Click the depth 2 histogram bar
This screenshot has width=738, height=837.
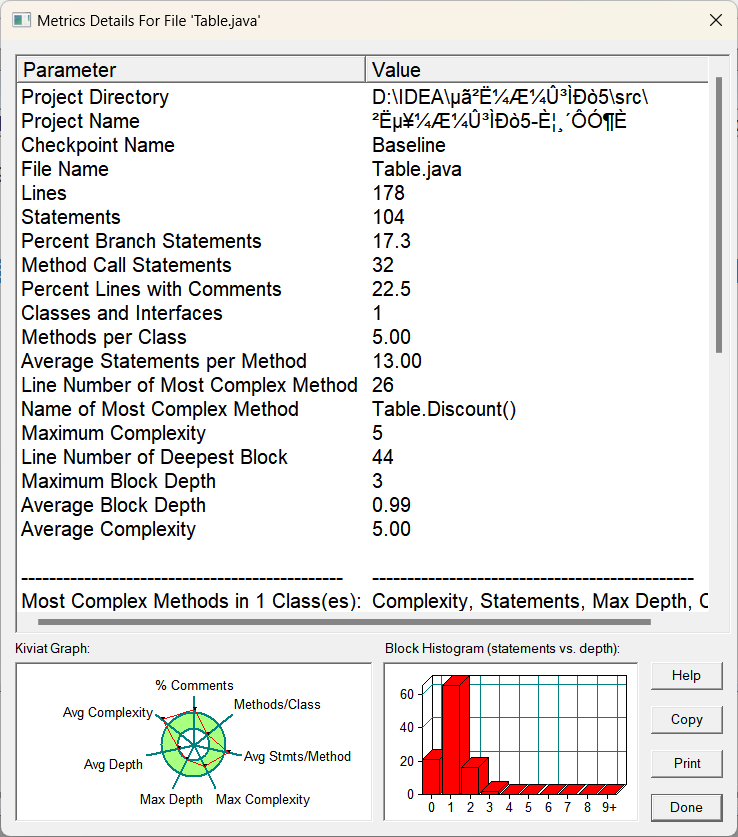pyautogui.click(x=474, y=777)
